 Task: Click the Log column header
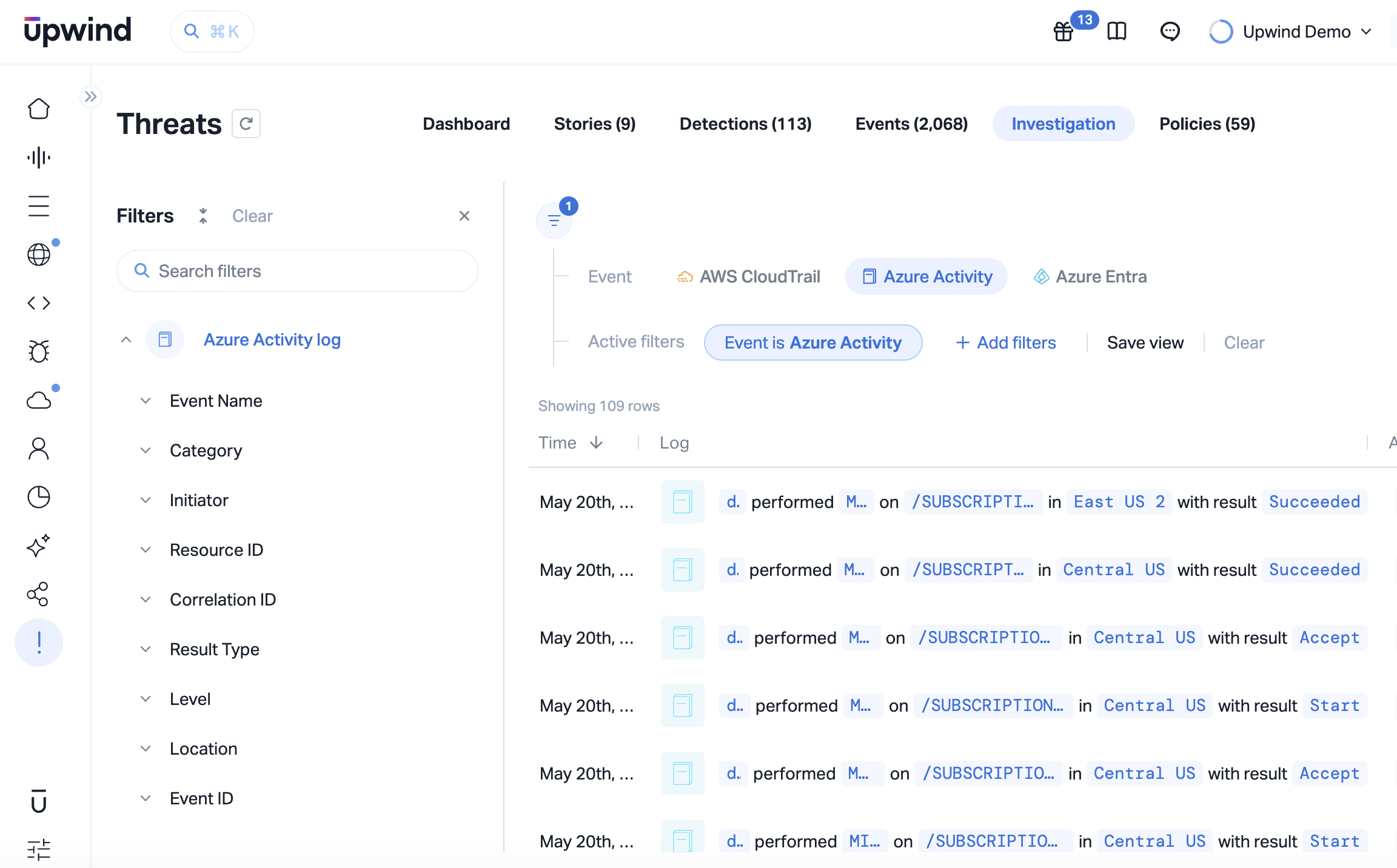(x=674, y=442)
